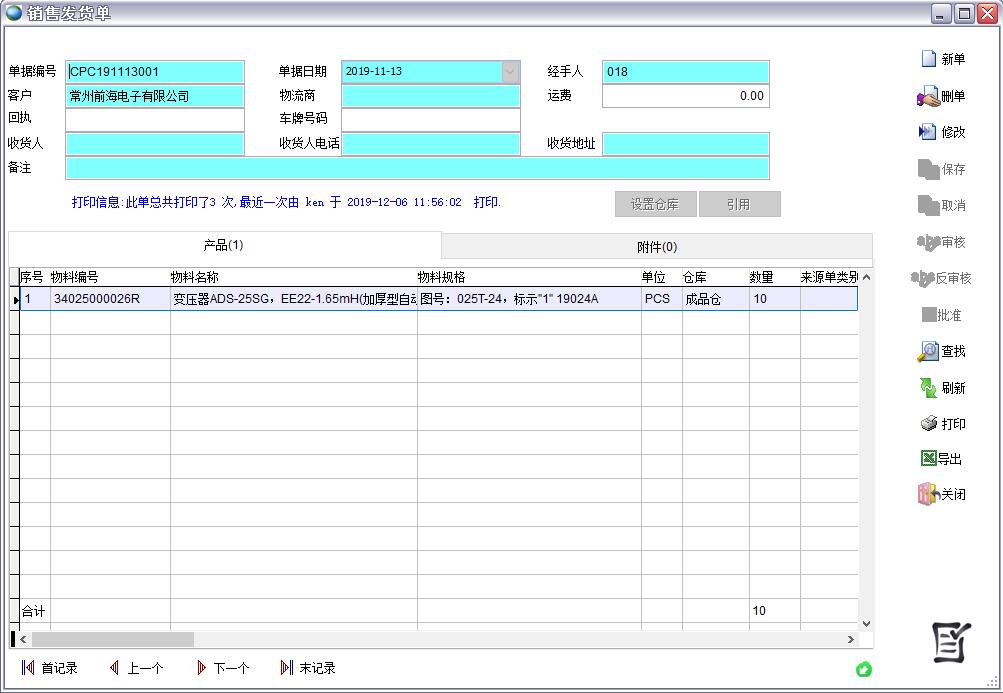Click the vertical scrollbar down arrow
This screenshot has width=1003, height=693.
click(866, 623)
